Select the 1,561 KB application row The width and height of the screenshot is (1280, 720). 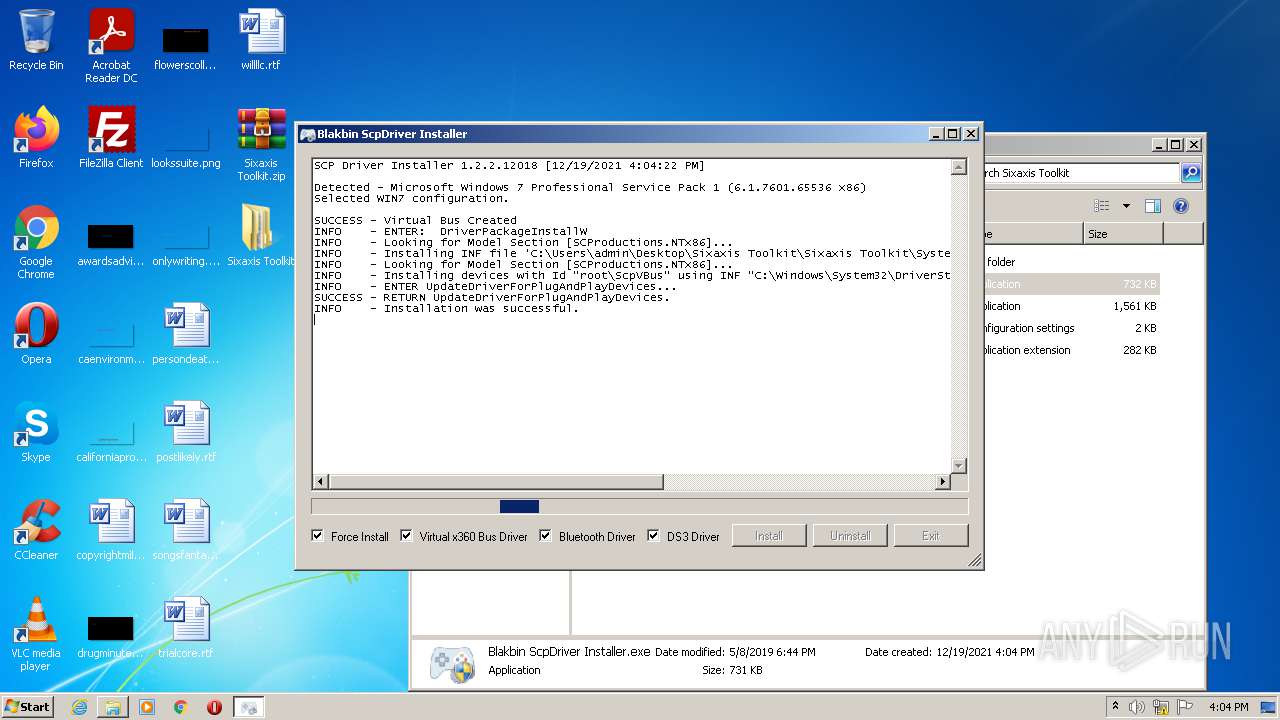tap(1072, 306)
